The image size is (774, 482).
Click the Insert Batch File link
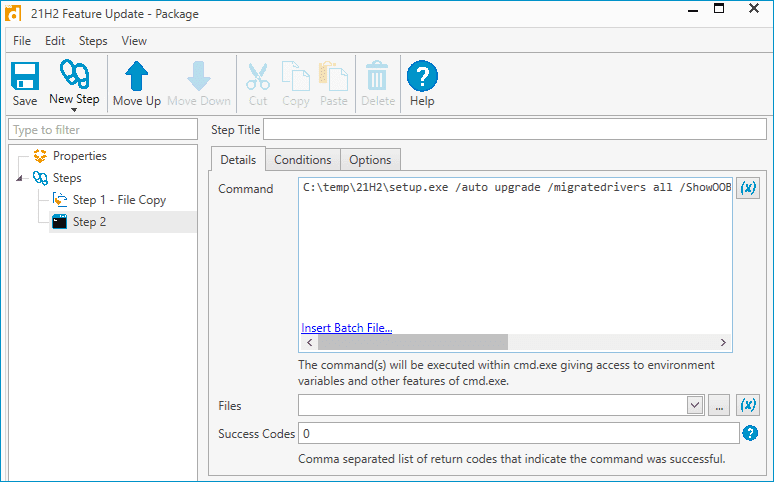347,328
